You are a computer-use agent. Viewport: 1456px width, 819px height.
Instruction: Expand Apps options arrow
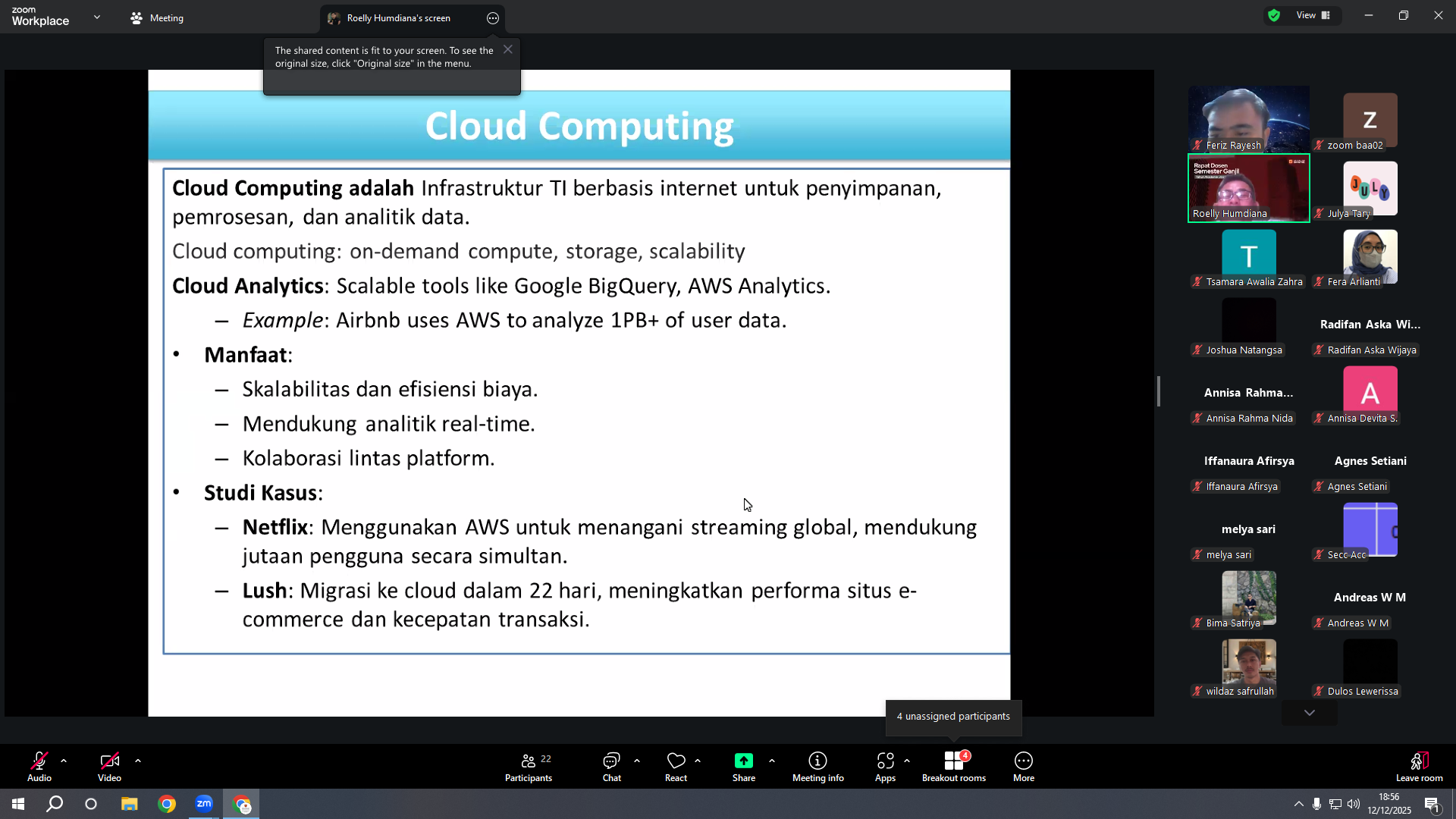(x=907, y=761)
